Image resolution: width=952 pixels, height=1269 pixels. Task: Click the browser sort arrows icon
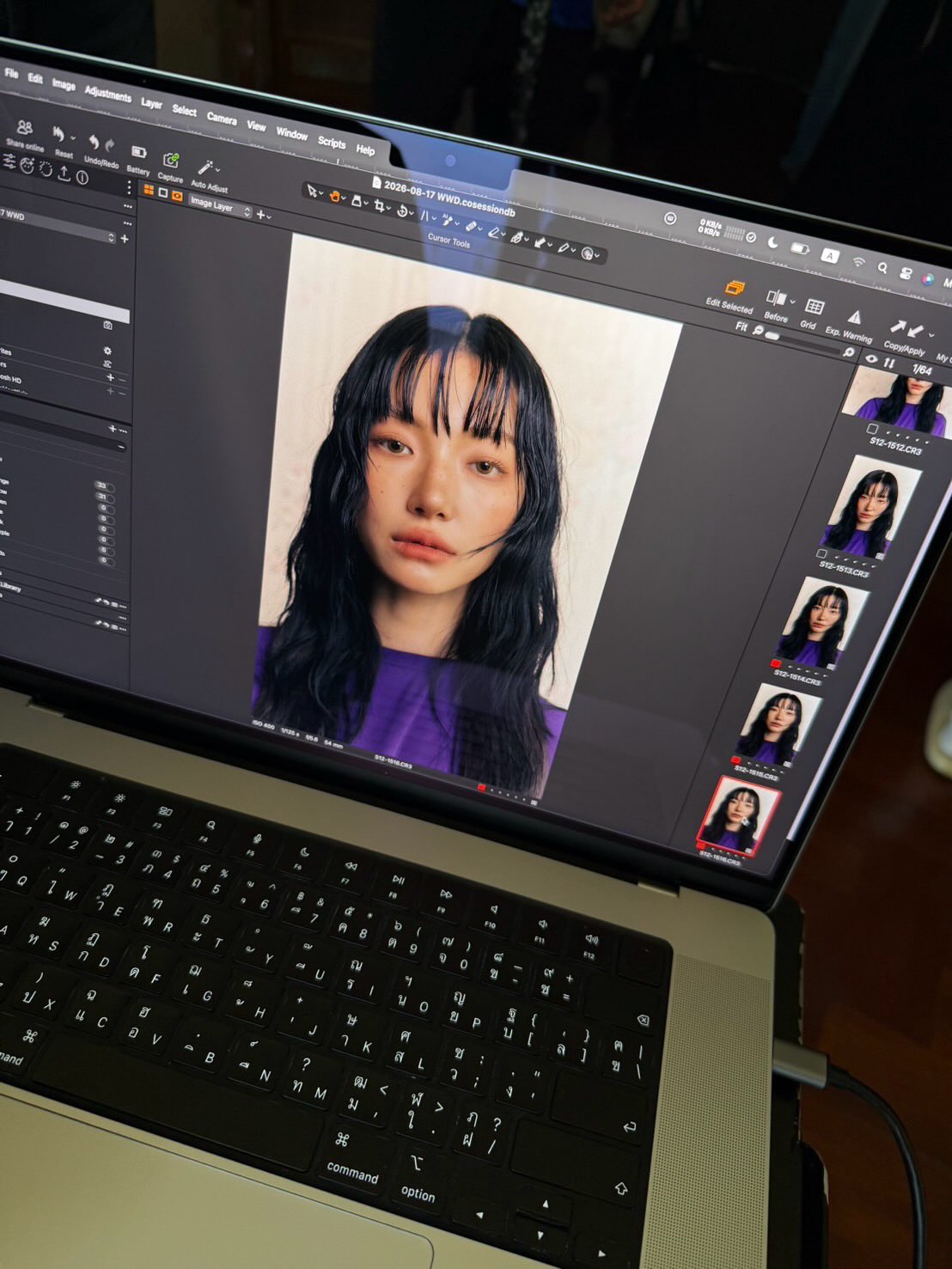(x=889, y=363)
